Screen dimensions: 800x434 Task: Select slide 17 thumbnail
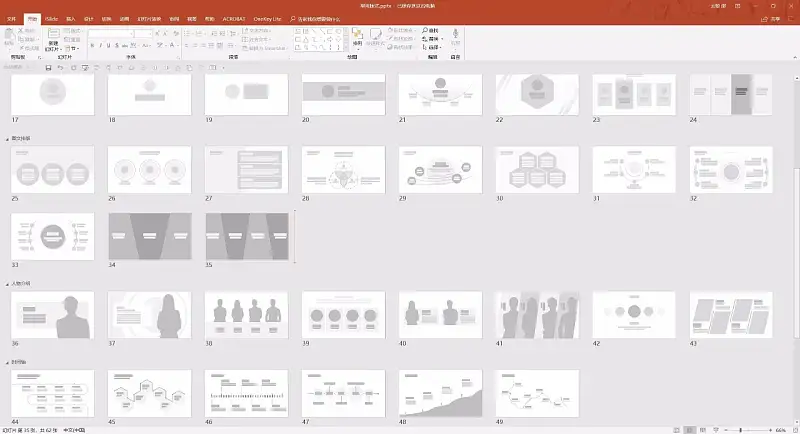click(53, 94)
